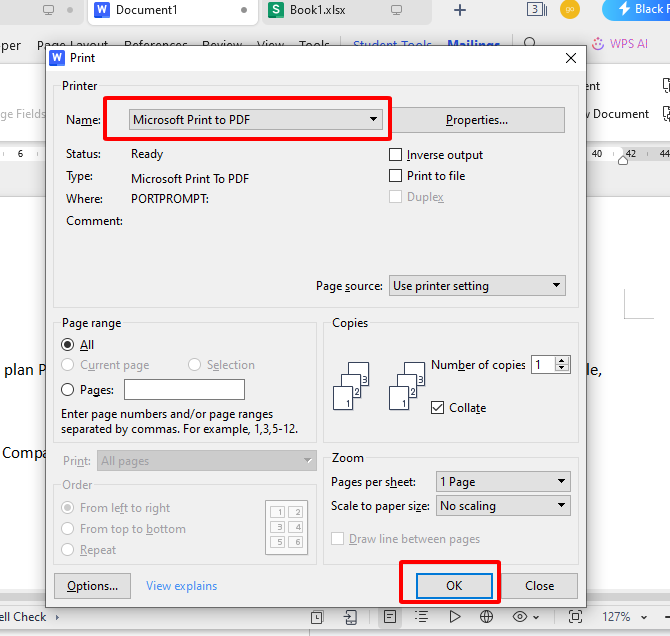Viewport: 670px width, 636px height.
Task: Switch to Outline view icon
Action: [422, 617]
